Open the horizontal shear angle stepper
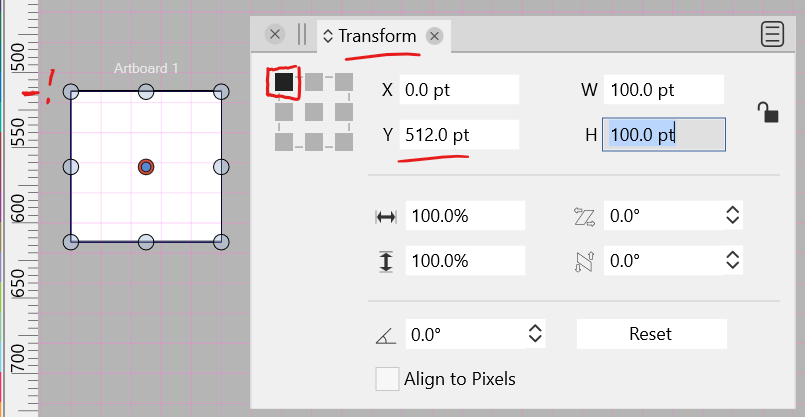This screenshot has width=805, height=417. [x=732, y=215]
